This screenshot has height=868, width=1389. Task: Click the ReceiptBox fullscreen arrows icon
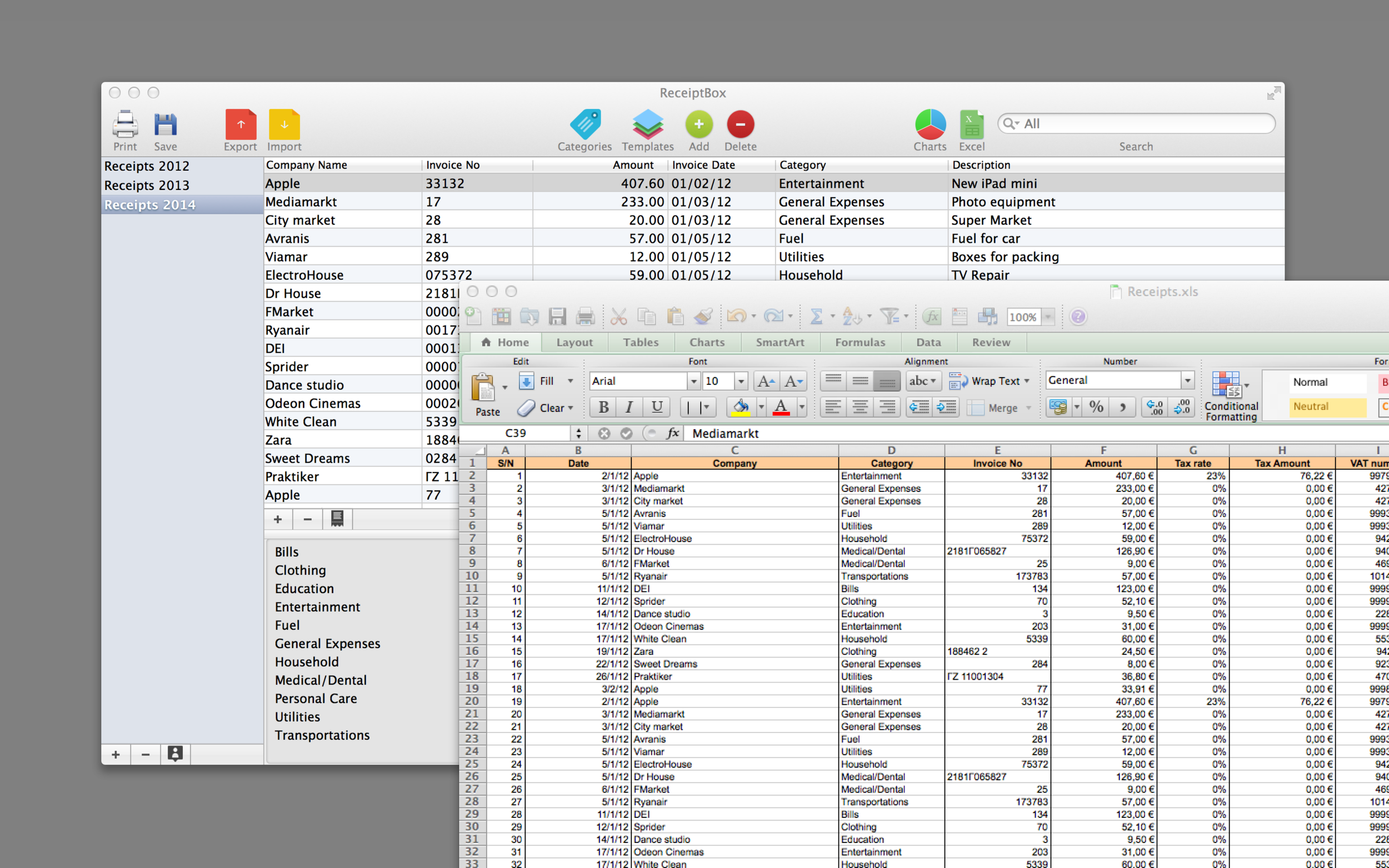click(1273, 93)
